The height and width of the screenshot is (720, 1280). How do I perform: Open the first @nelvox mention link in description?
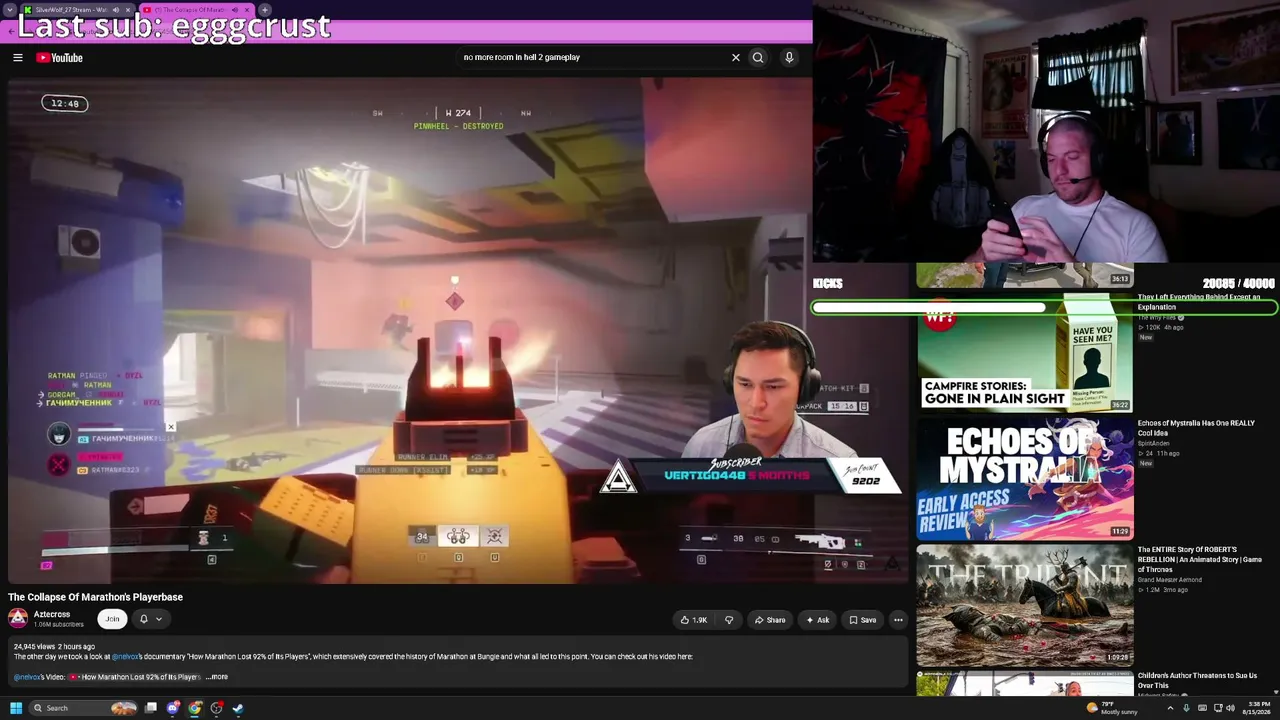tap(126, 657)
